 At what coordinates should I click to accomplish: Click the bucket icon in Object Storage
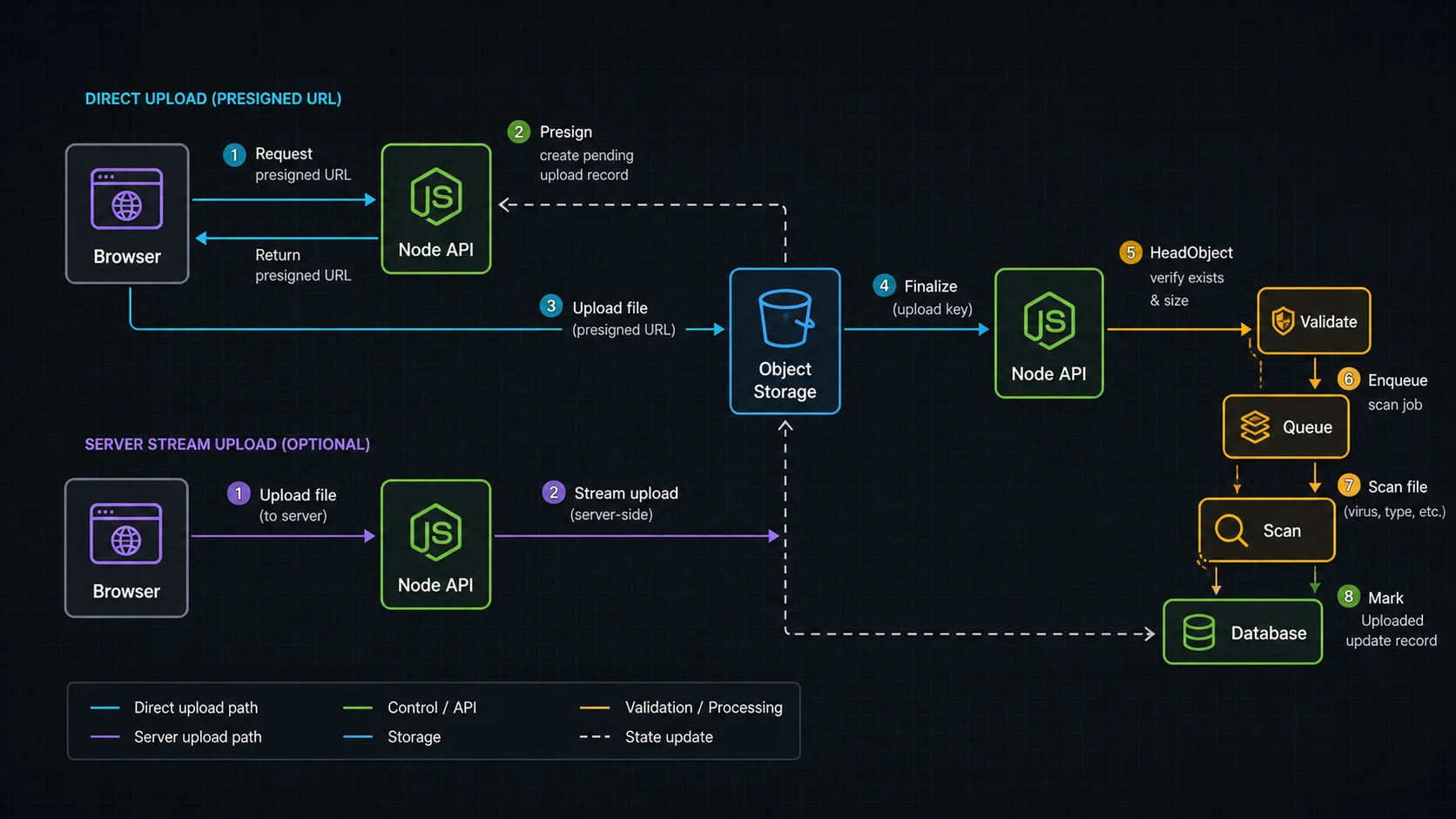[785, 319]
